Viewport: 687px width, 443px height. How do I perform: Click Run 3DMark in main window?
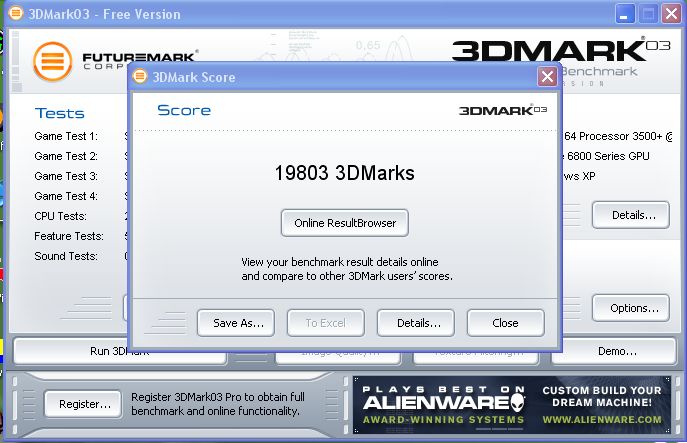(x=119, y=351)
